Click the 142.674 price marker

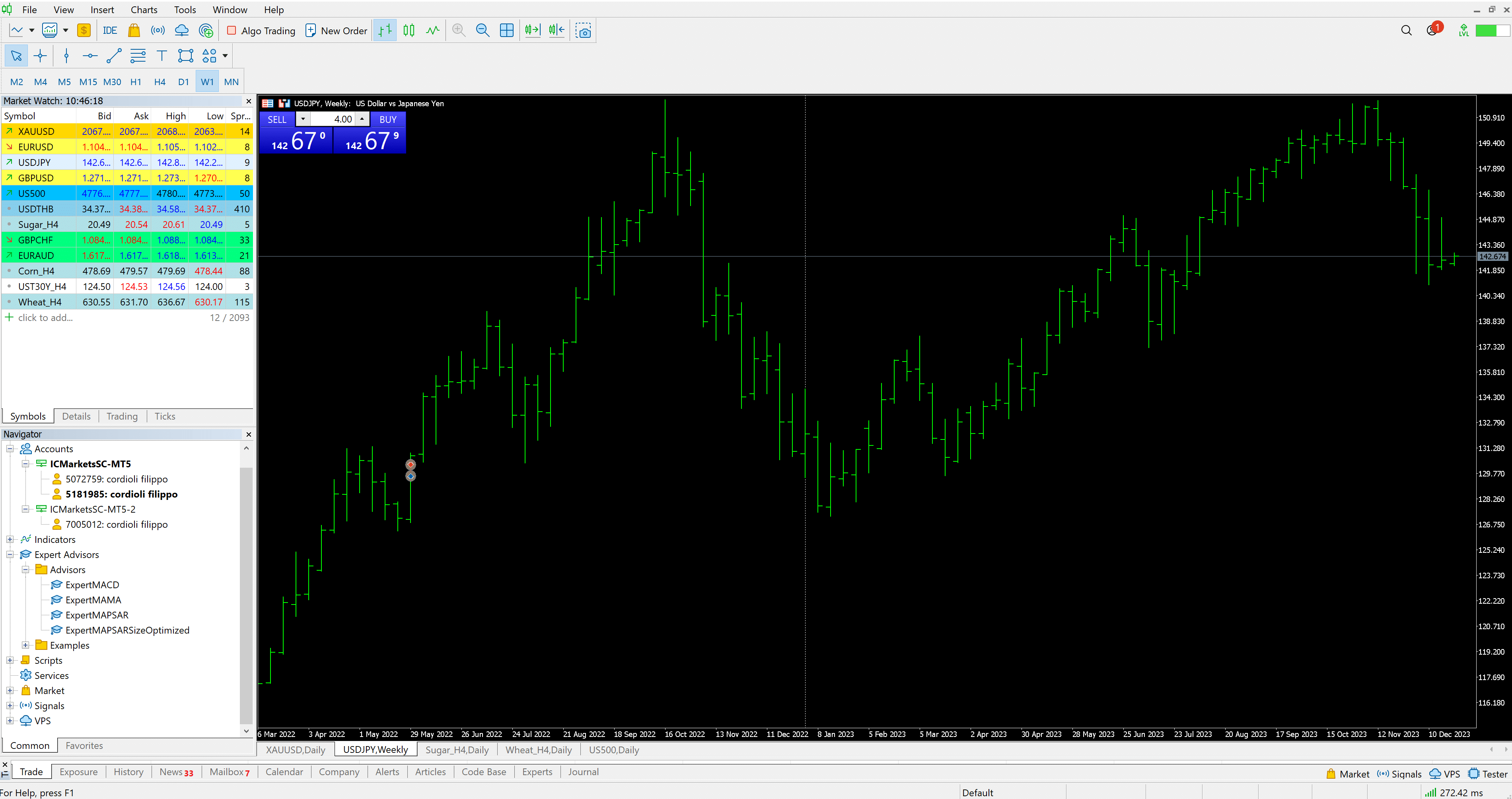1492,257
